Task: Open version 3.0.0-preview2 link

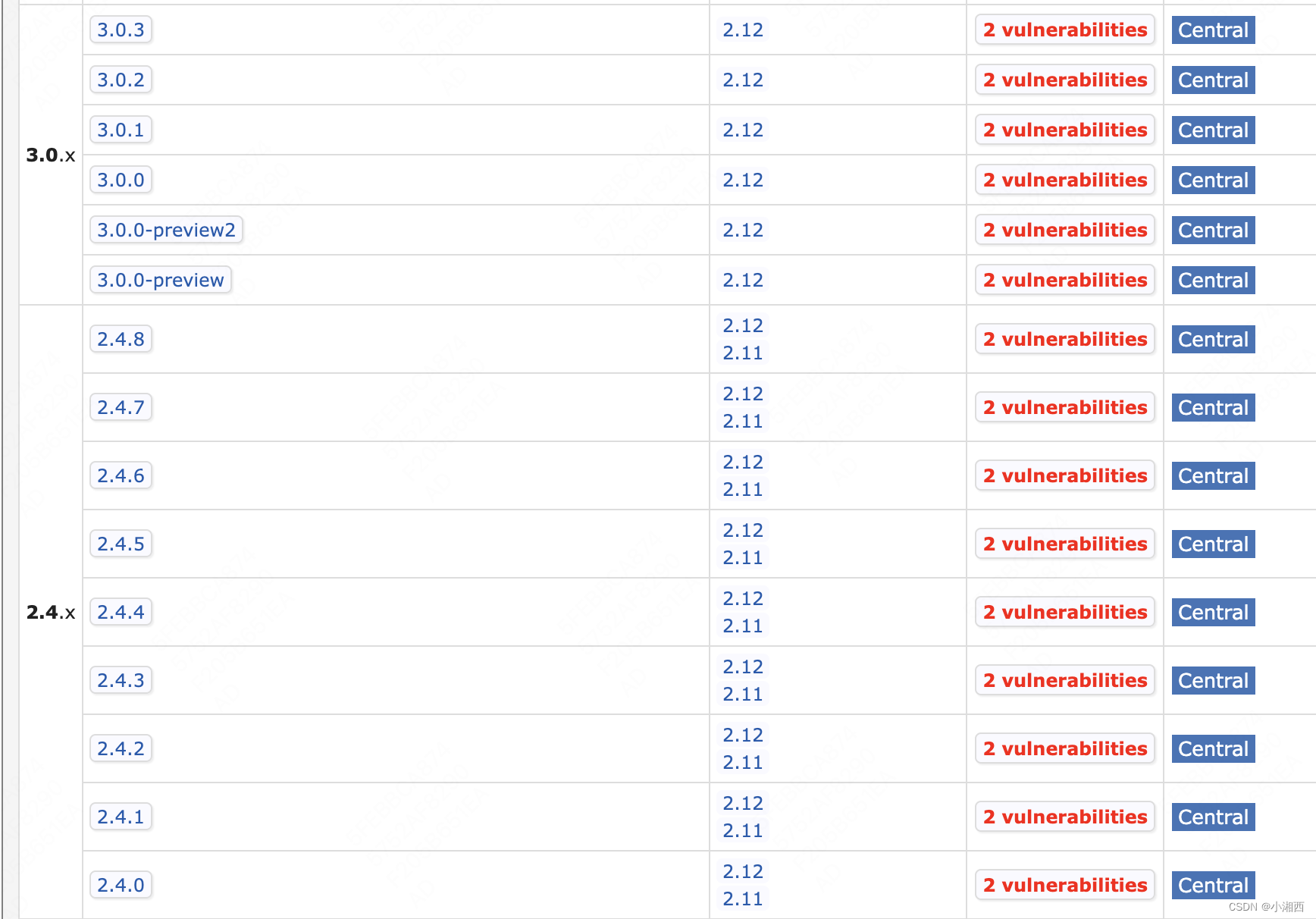Action: pos(166,230)
